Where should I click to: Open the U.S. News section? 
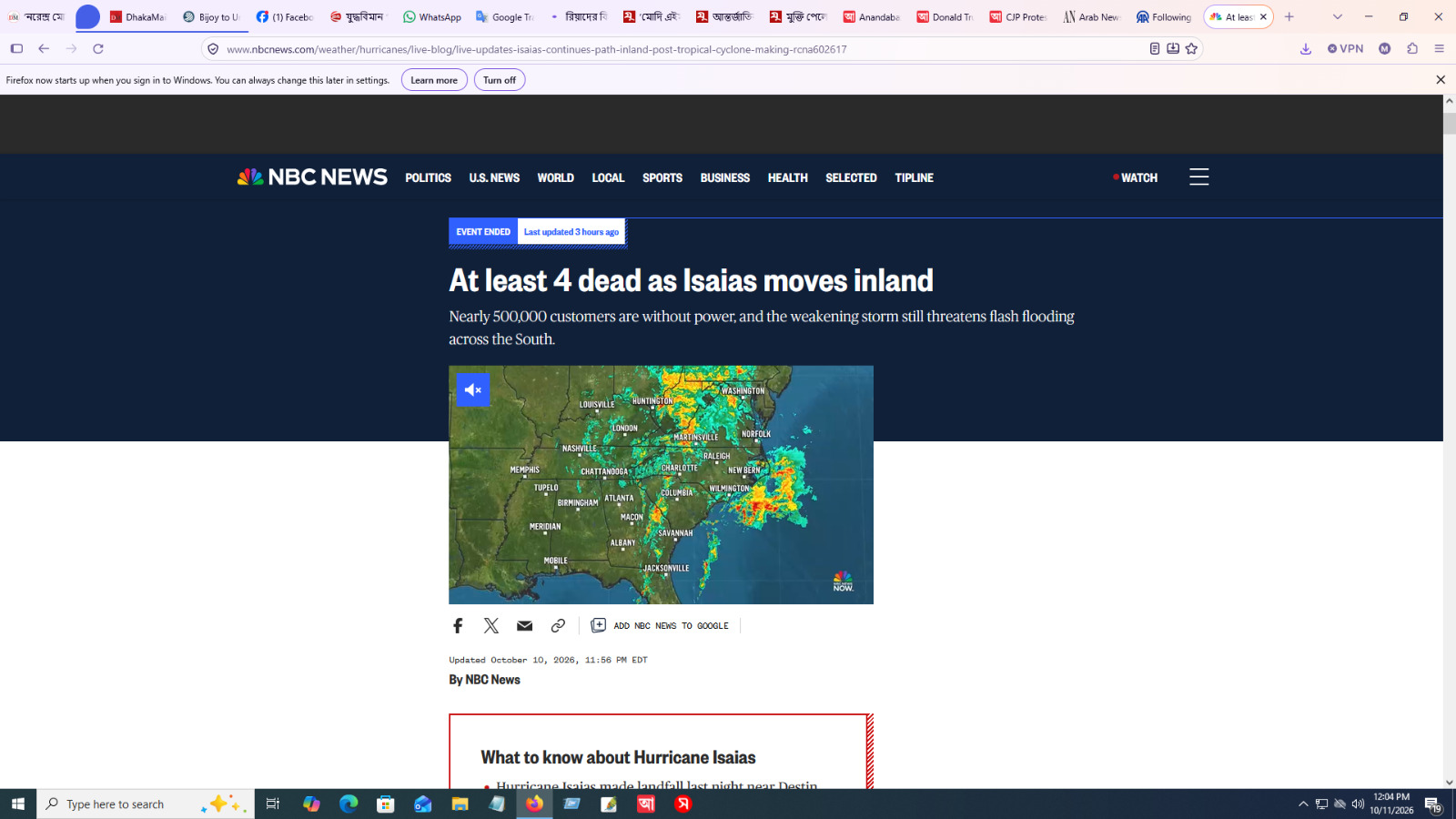click(x=494, y=178)
